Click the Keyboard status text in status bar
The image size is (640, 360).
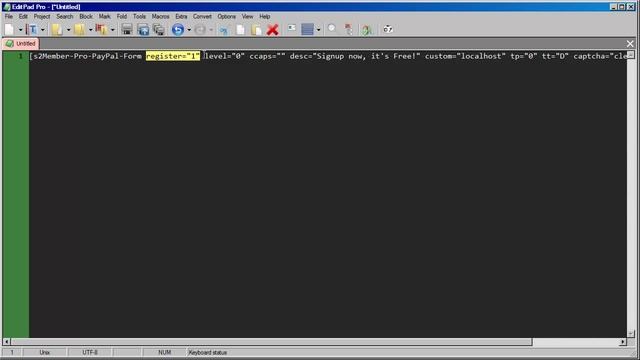coord(207,352)
